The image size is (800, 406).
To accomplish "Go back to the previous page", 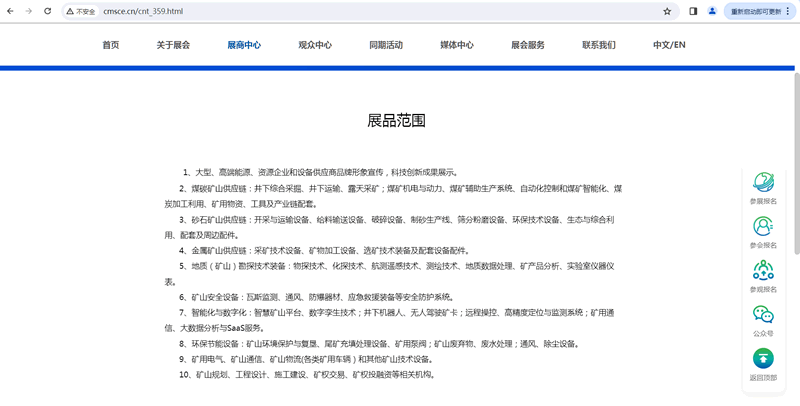I will pyautogui.click(x=10, y=11).
